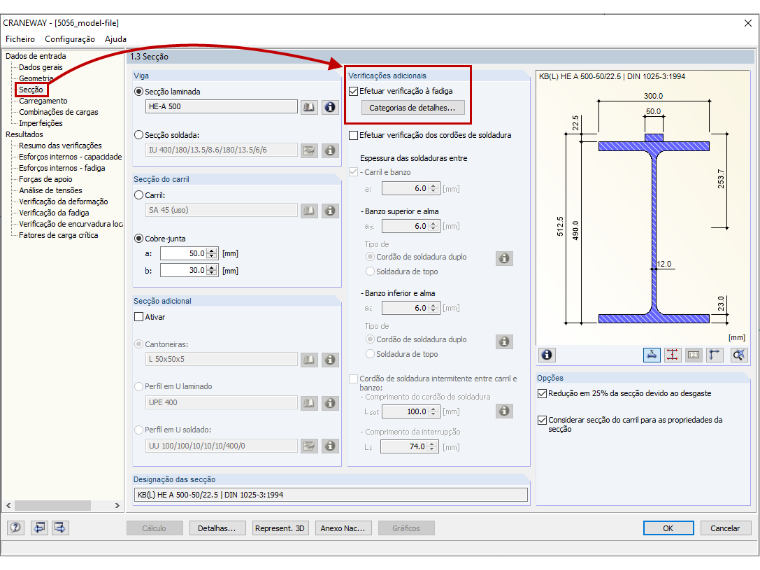Click the HE-A 500 section input field
The height and width of the screenshot is (570, 760).
[221, 107]
